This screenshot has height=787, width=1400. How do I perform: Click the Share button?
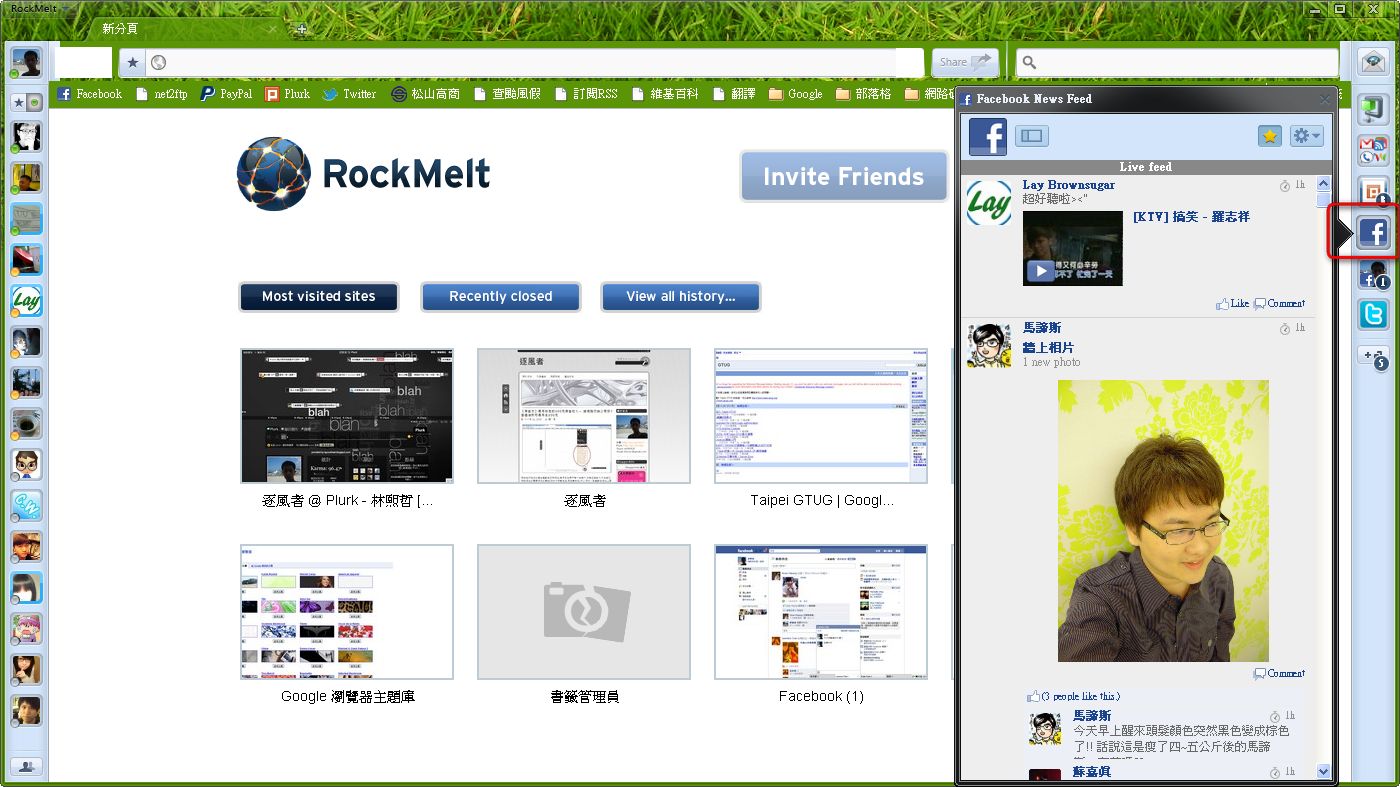coord(965,62)
